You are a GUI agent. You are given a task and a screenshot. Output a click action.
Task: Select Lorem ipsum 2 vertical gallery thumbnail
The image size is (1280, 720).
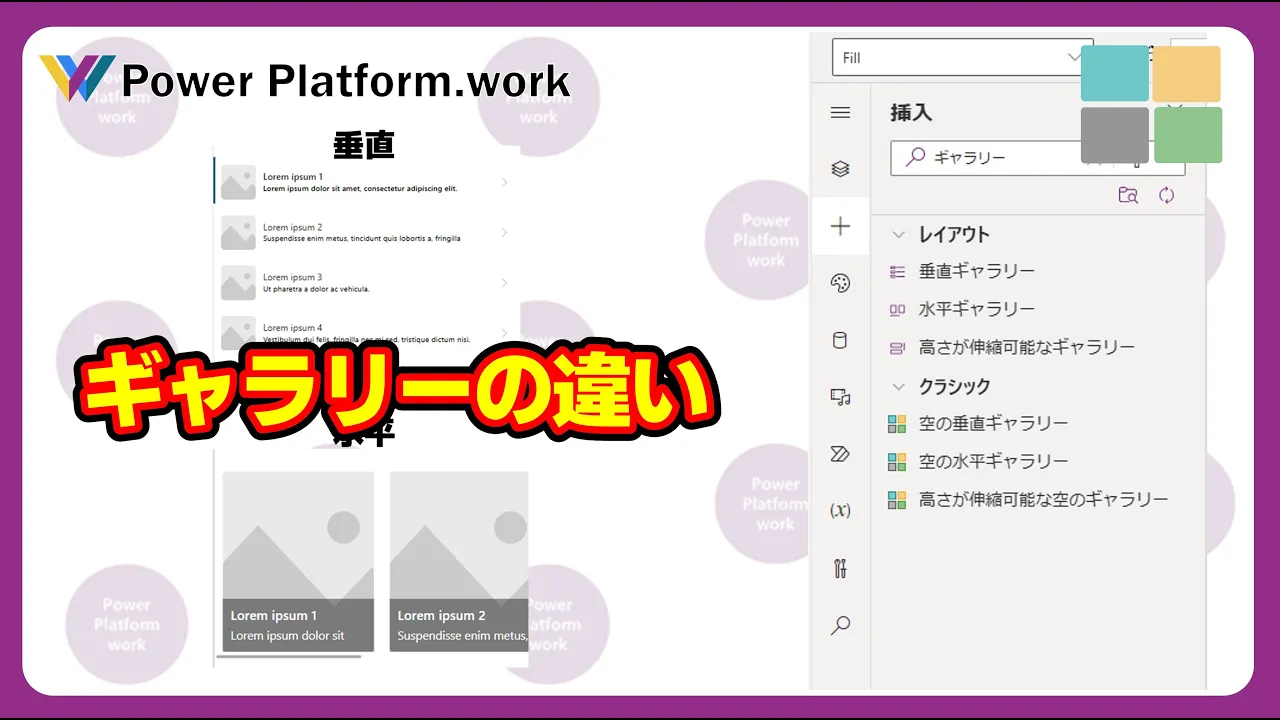(x=239, y=232)
